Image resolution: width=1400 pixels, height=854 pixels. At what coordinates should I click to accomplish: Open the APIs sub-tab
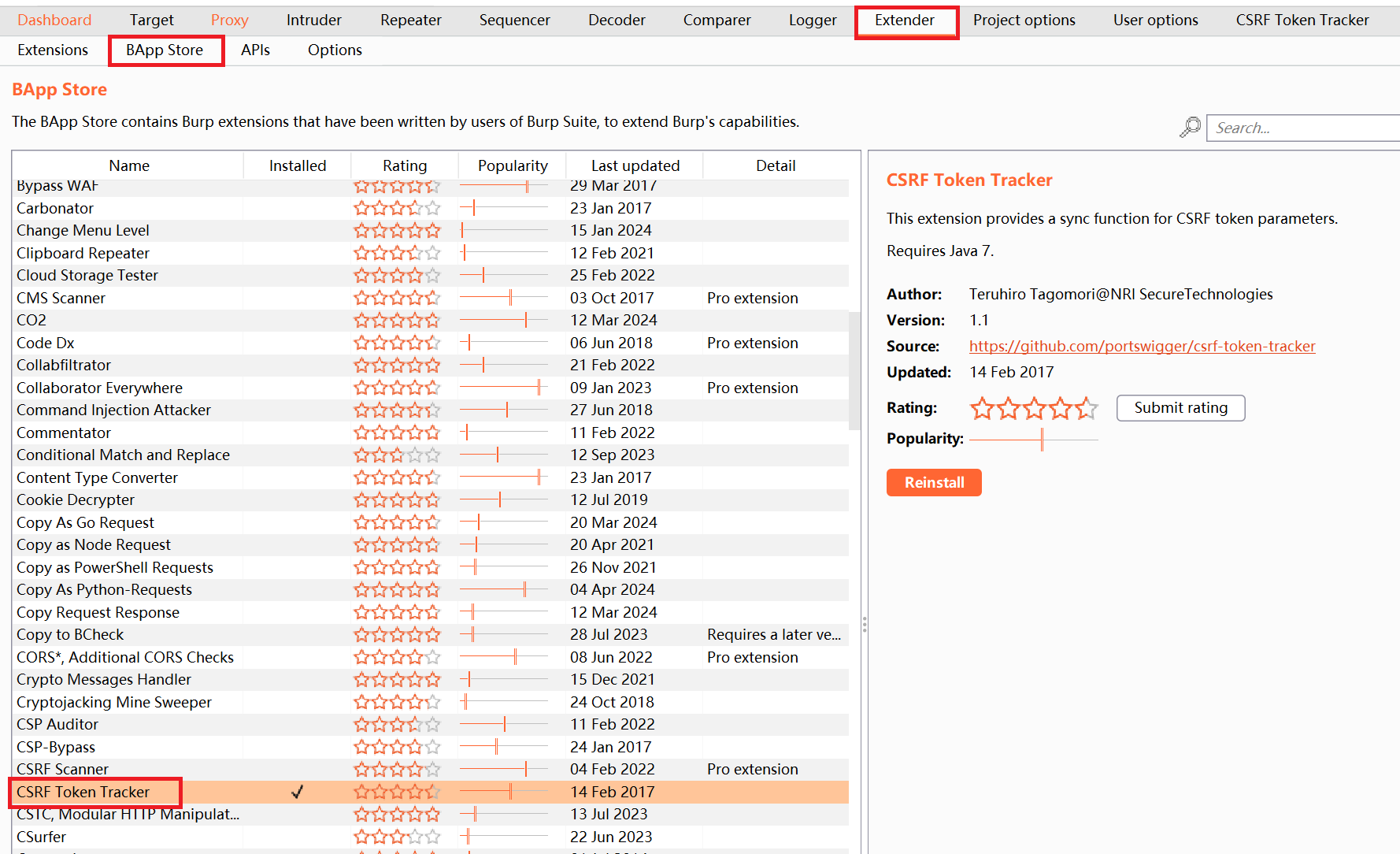[x=255, y=50]
